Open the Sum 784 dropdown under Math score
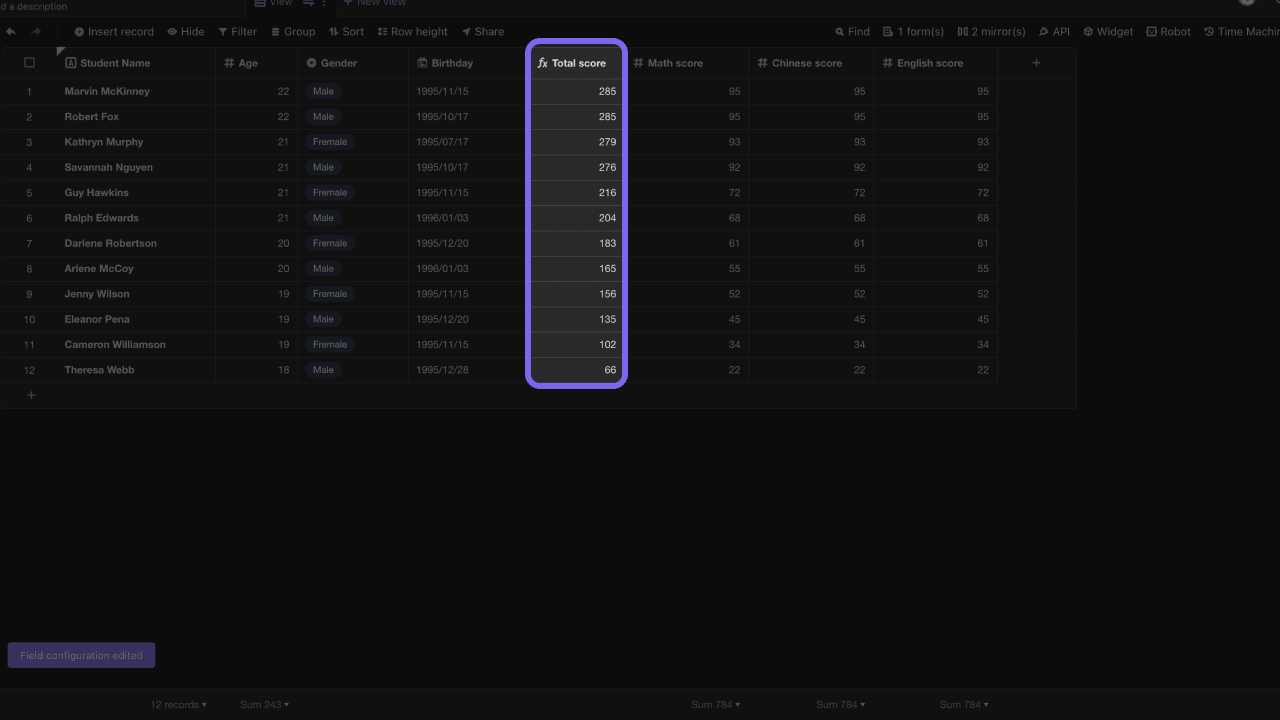This screenshot has height=720, width=1280. [715, 705]
